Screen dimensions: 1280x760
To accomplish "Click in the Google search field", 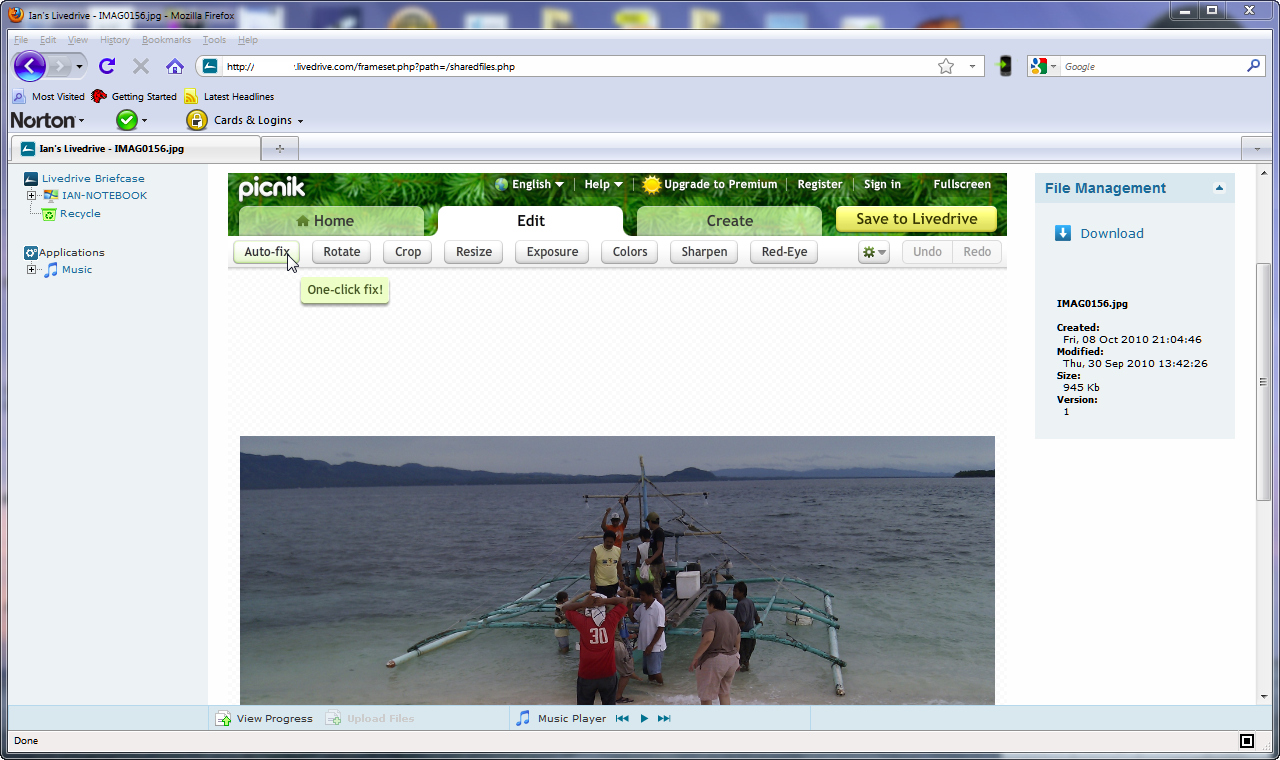I will point(1150,66).
